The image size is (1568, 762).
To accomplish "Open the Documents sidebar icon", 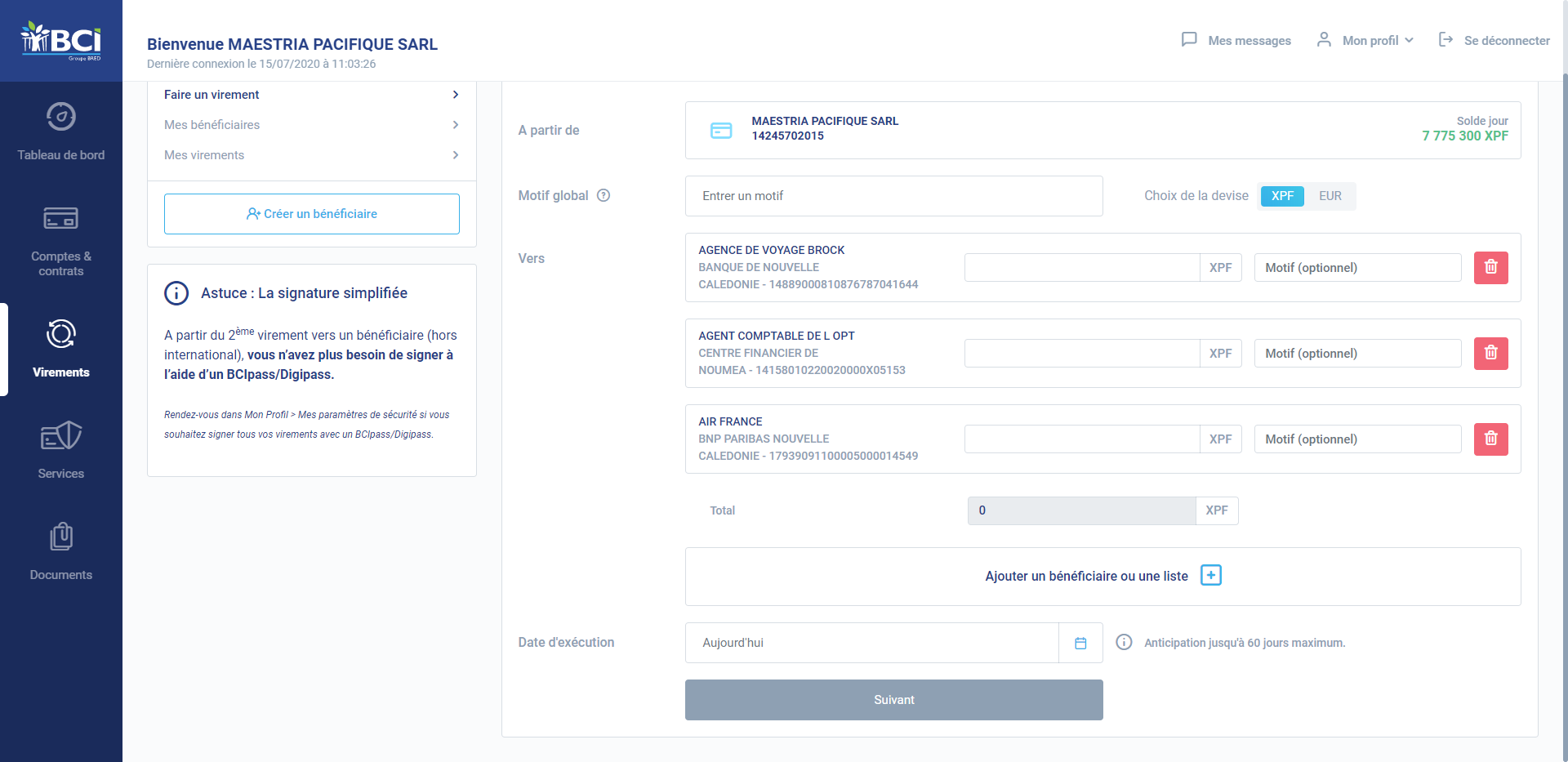I will point(61,537).
